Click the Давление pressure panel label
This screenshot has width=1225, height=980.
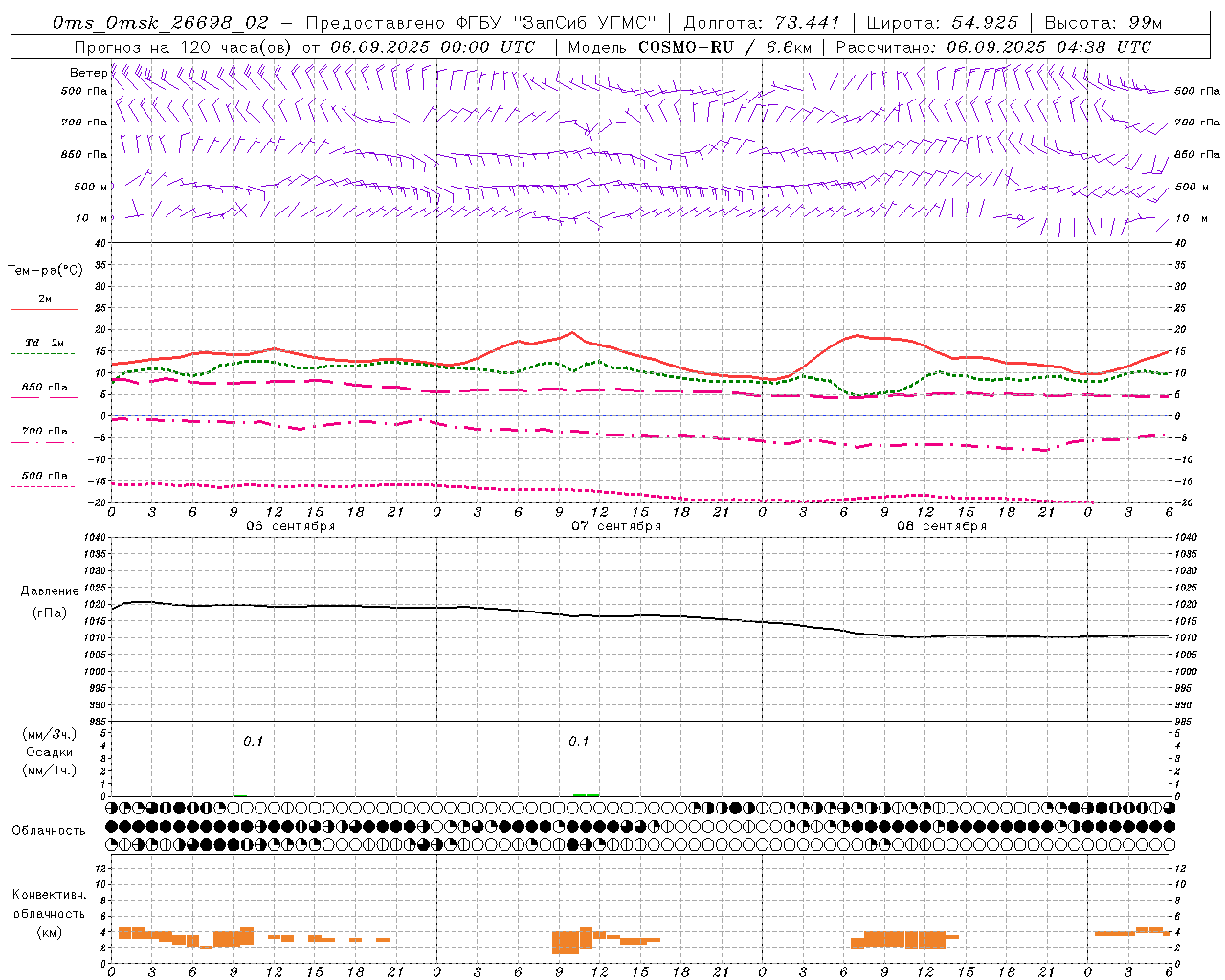pos(49,591)
